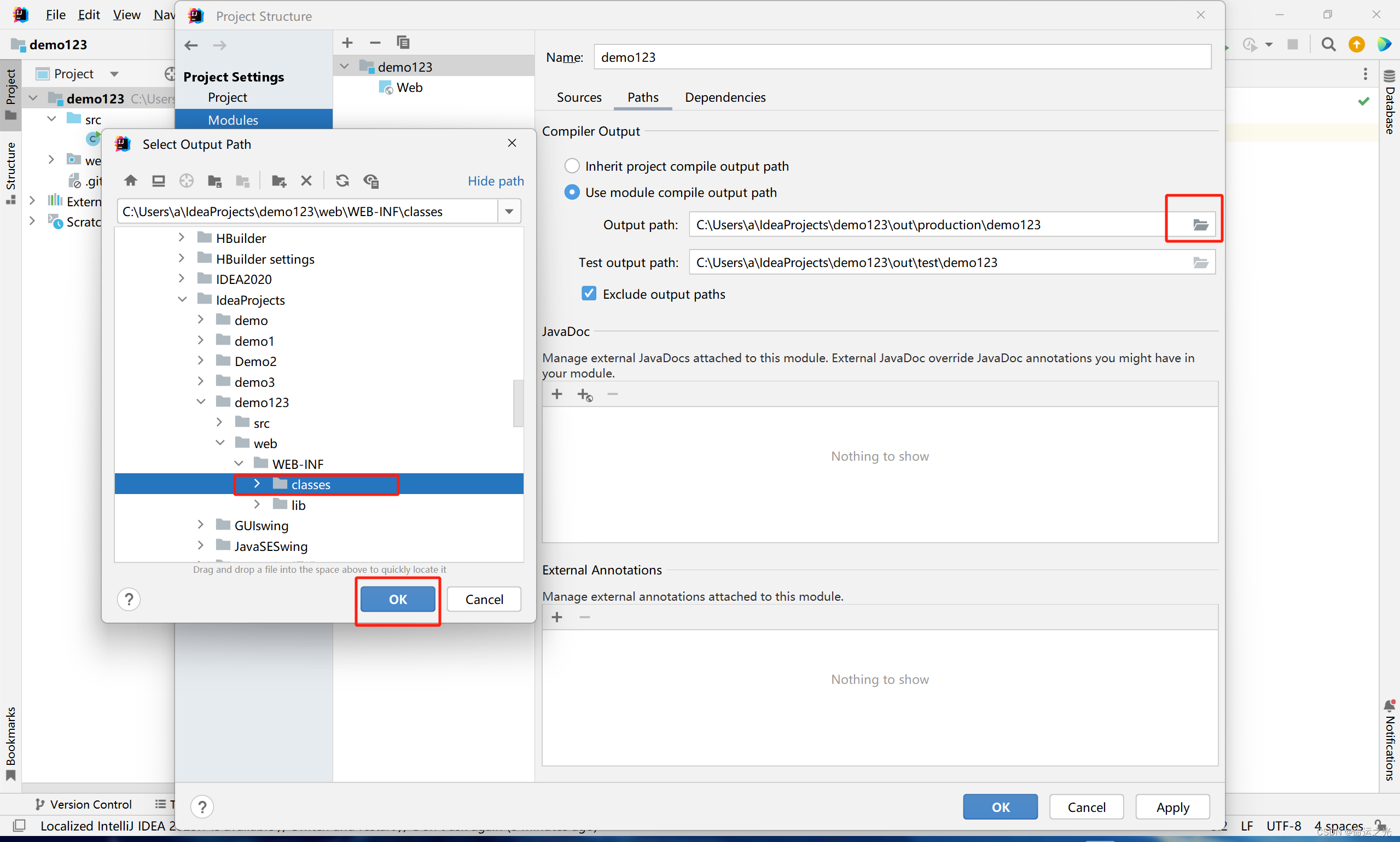Switch to the Sources tab in module settings
Image resolution: width=1400 pixels, height=842 pixels.
click(x=580, y=97)
